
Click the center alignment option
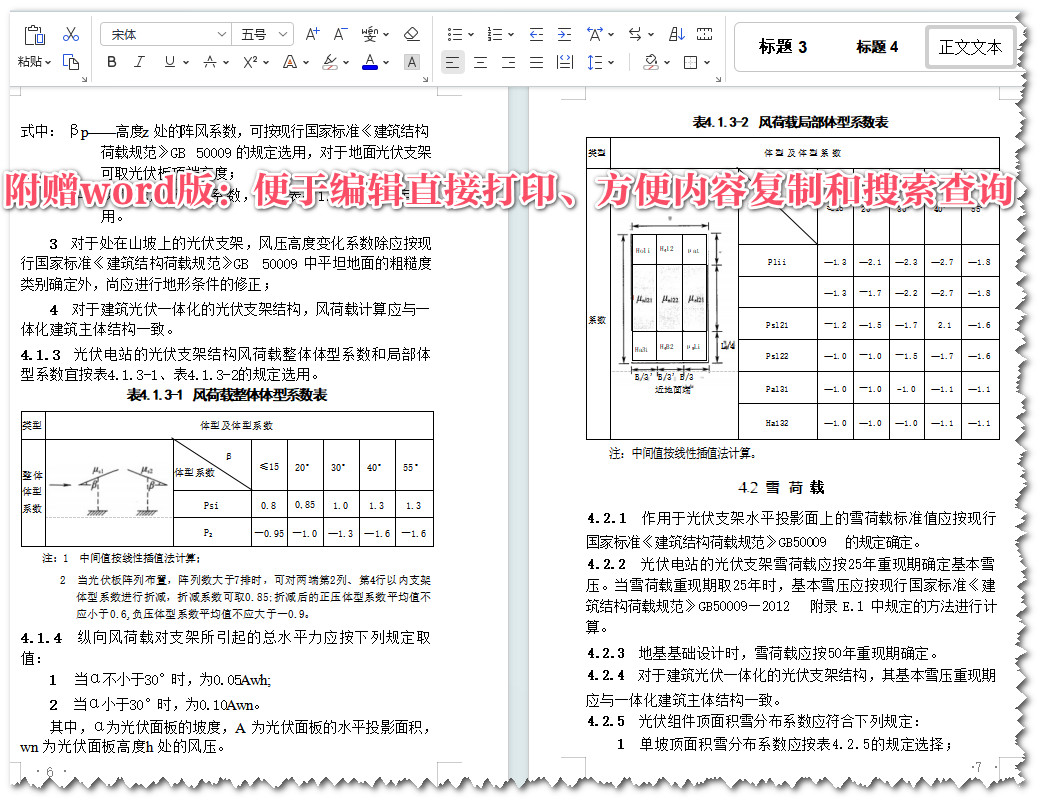click(479, 61)
